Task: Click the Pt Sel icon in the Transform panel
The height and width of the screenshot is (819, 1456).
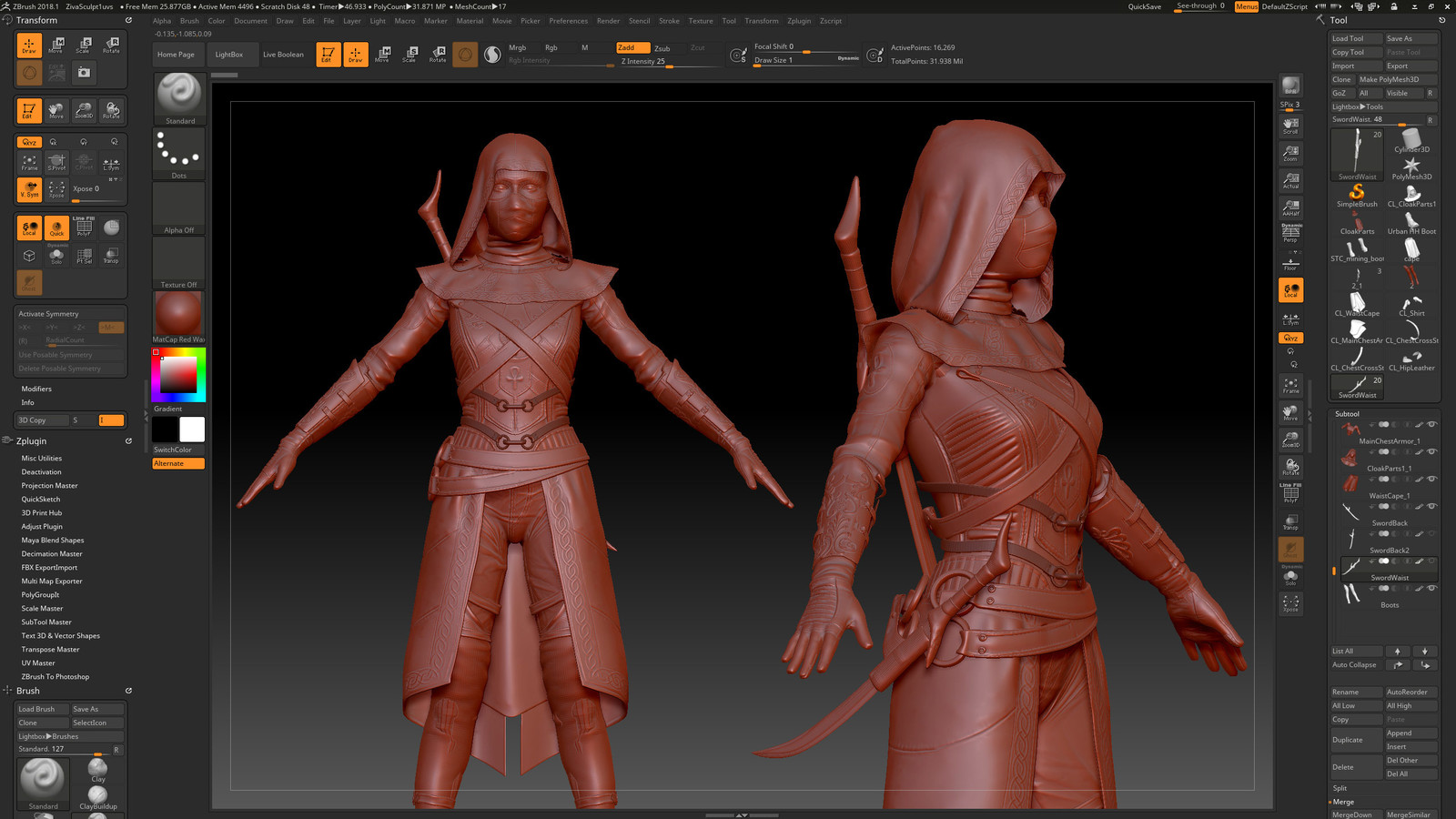Action: click(x=84, y=256)
